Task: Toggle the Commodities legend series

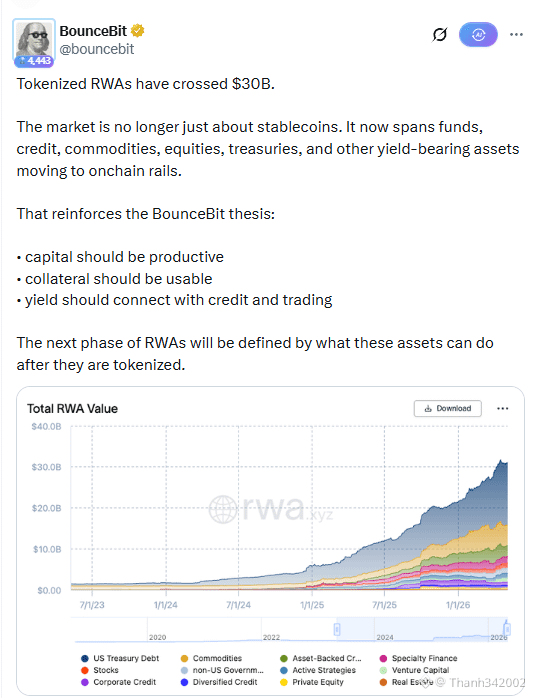Action: click(x=212, y=658)
